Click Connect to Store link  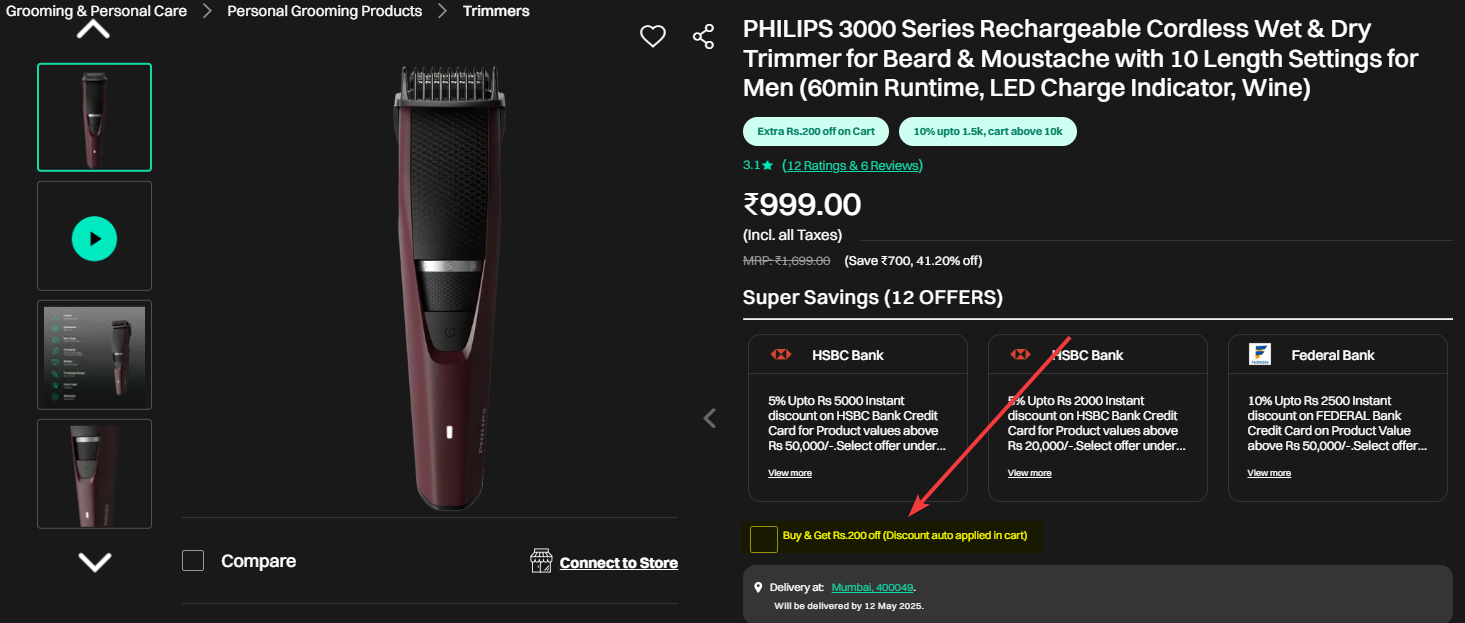coord(618,563)
